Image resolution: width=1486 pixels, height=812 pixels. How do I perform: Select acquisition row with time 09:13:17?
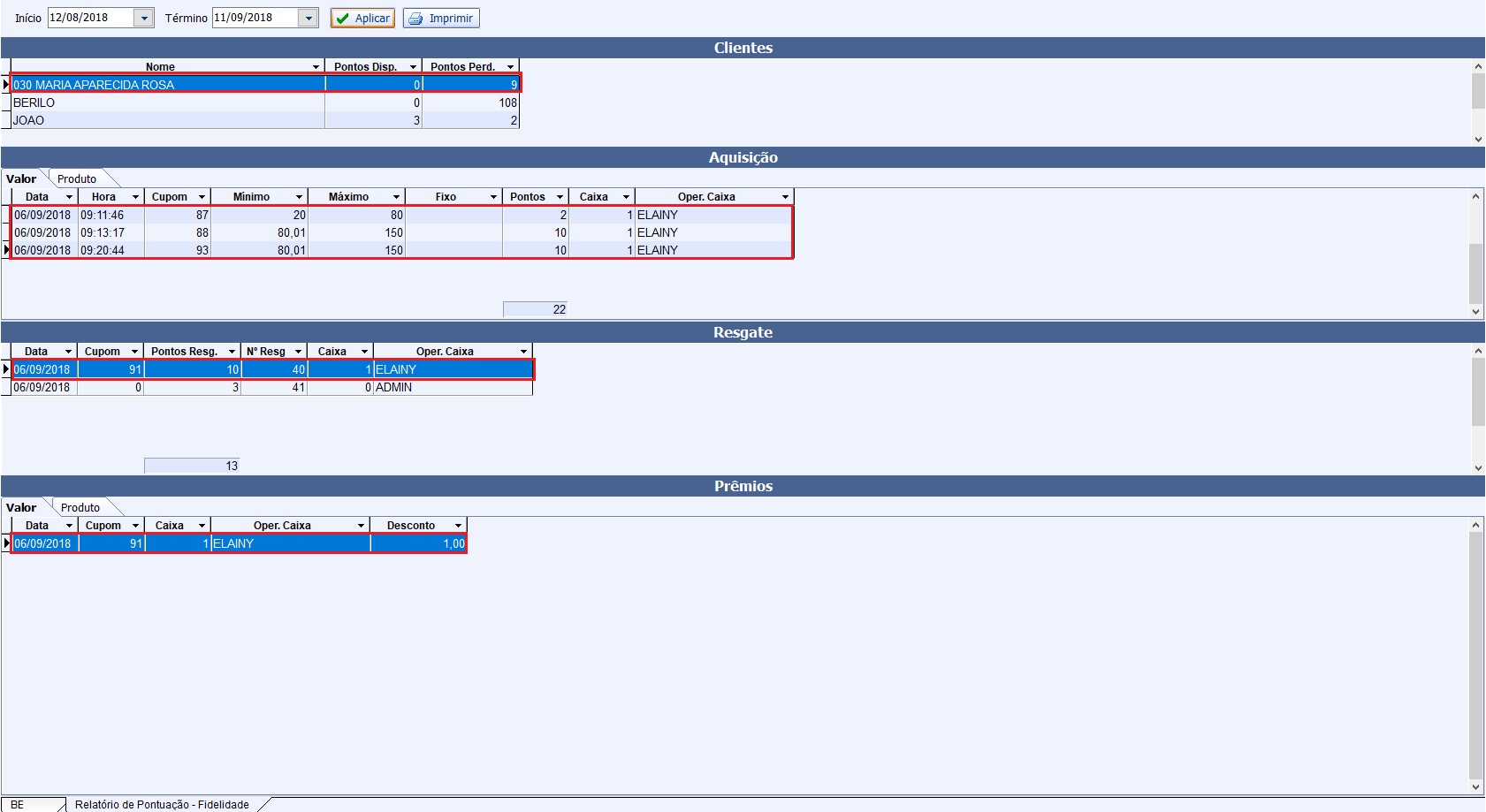402,232
